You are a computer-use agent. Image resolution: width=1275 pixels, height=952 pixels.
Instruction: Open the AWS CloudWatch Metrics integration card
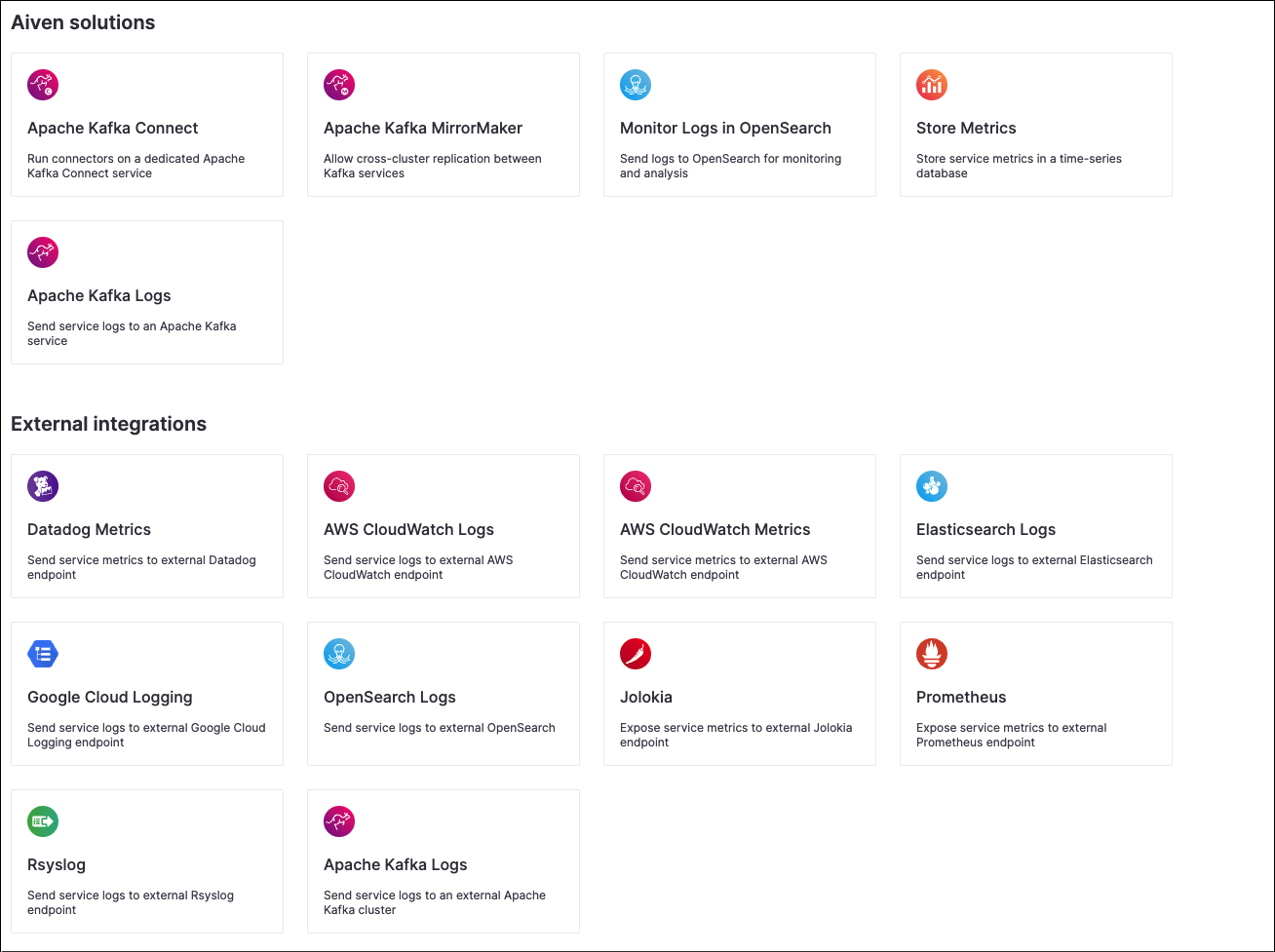[739, 526]
